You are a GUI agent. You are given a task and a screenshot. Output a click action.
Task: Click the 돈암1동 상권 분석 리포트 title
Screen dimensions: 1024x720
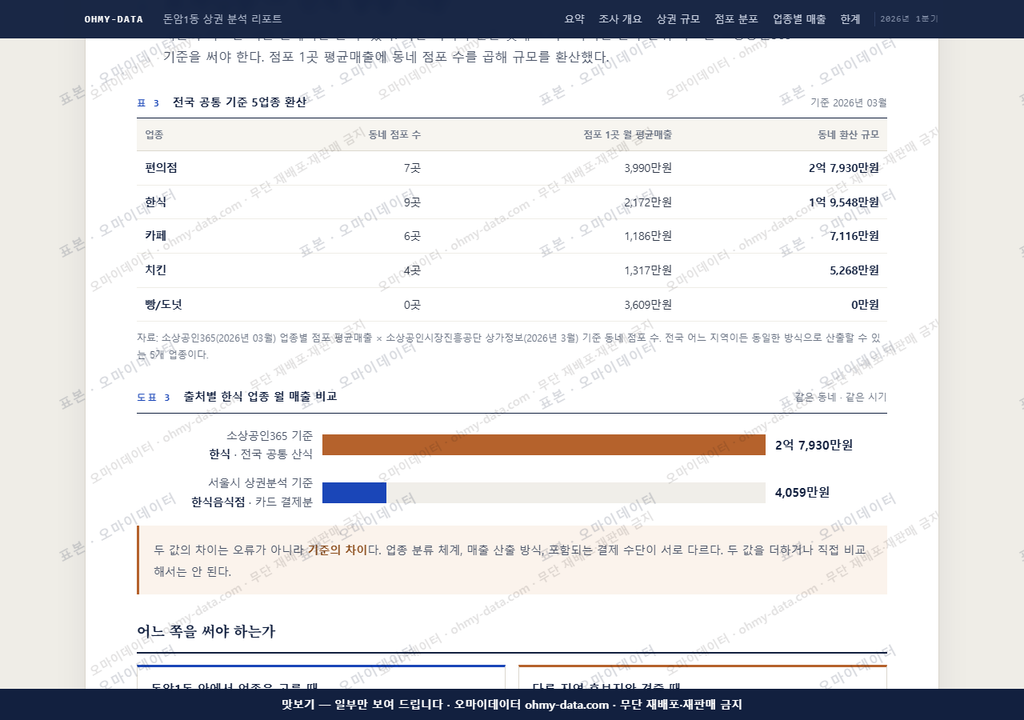pyautogui.click(x=222, y=19)
